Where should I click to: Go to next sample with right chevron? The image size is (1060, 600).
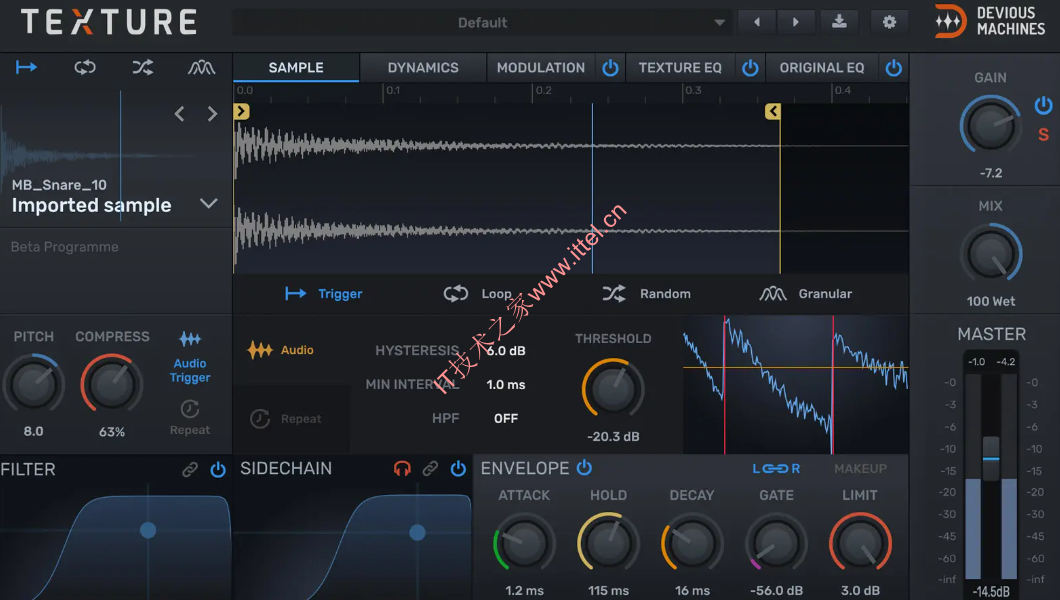click(x=212, y=114)
